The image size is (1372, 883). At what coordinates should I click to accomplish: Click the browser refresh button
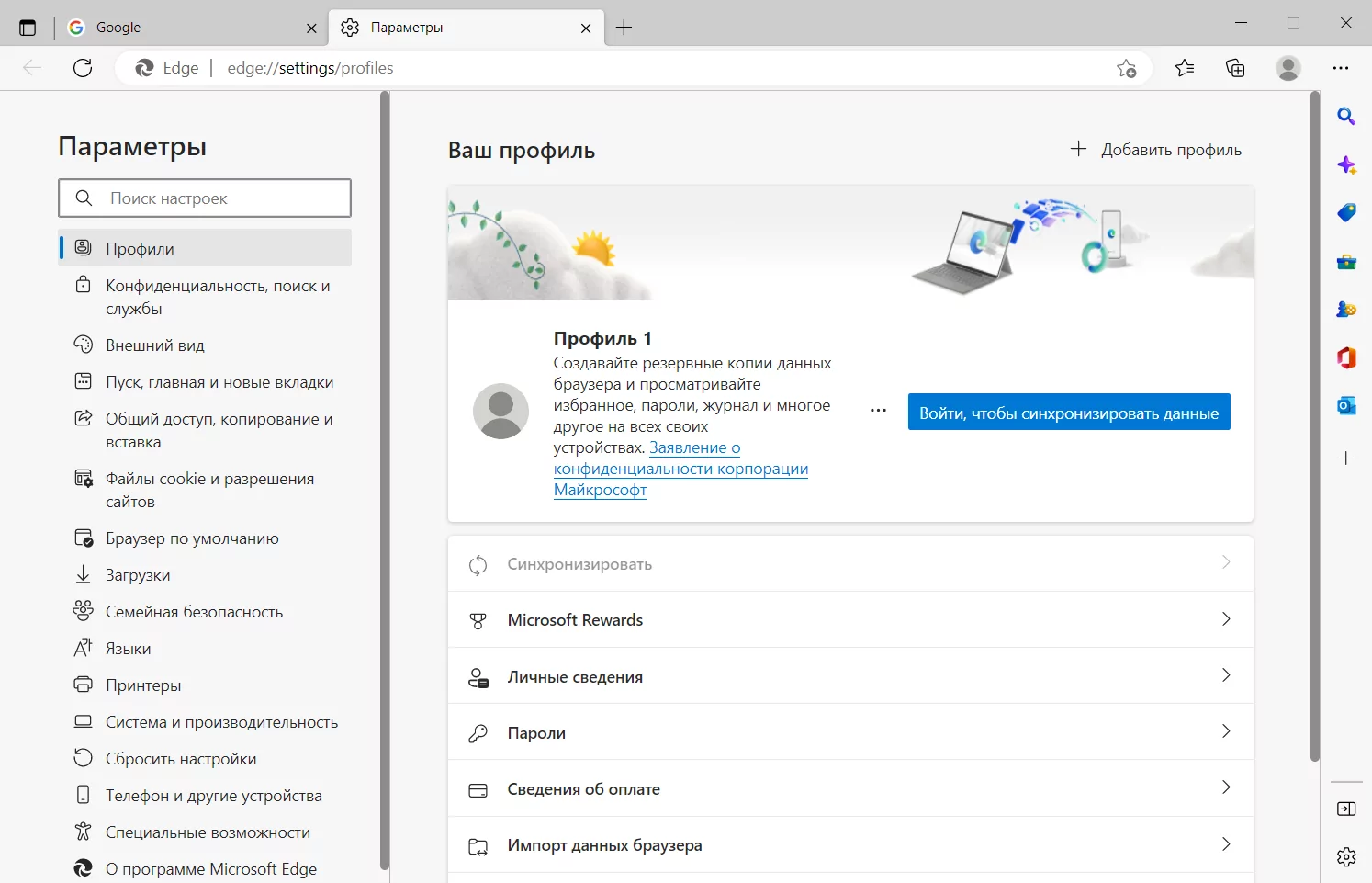83,68
